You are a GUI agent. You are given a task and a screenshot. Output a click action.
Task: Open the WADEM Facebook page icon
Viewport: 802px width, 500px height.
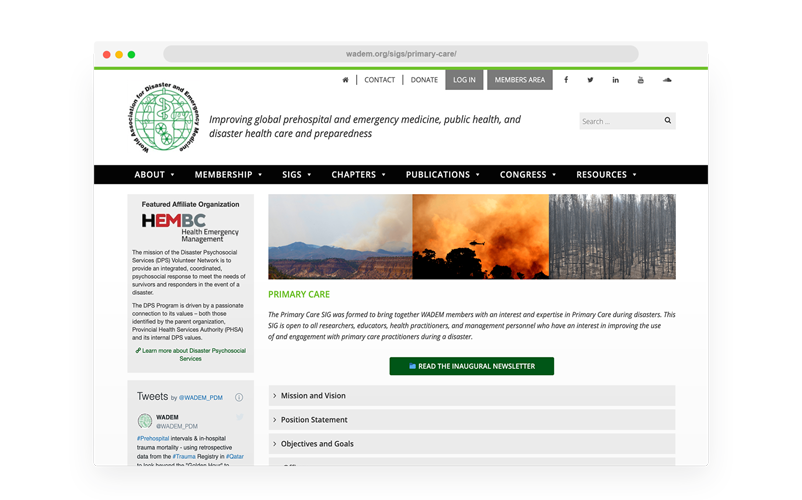point(566,80)
